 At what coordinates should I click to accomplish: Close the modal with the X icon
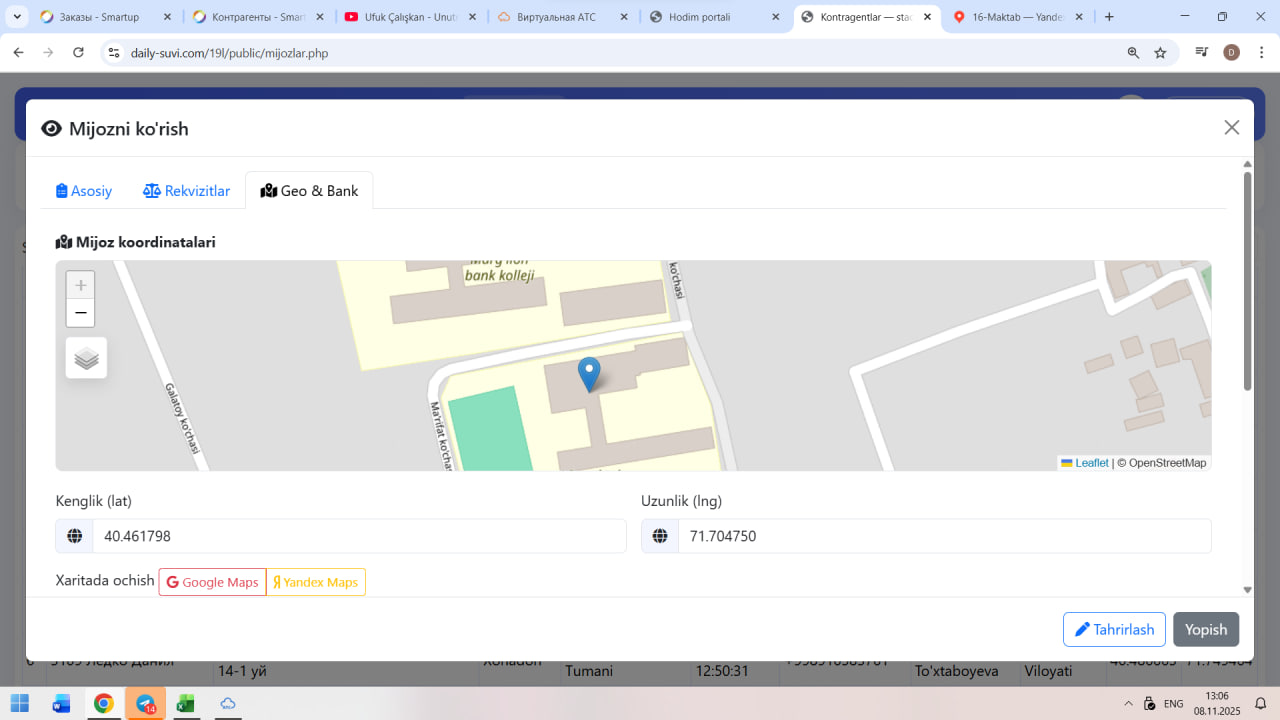tap(1232, 127)
